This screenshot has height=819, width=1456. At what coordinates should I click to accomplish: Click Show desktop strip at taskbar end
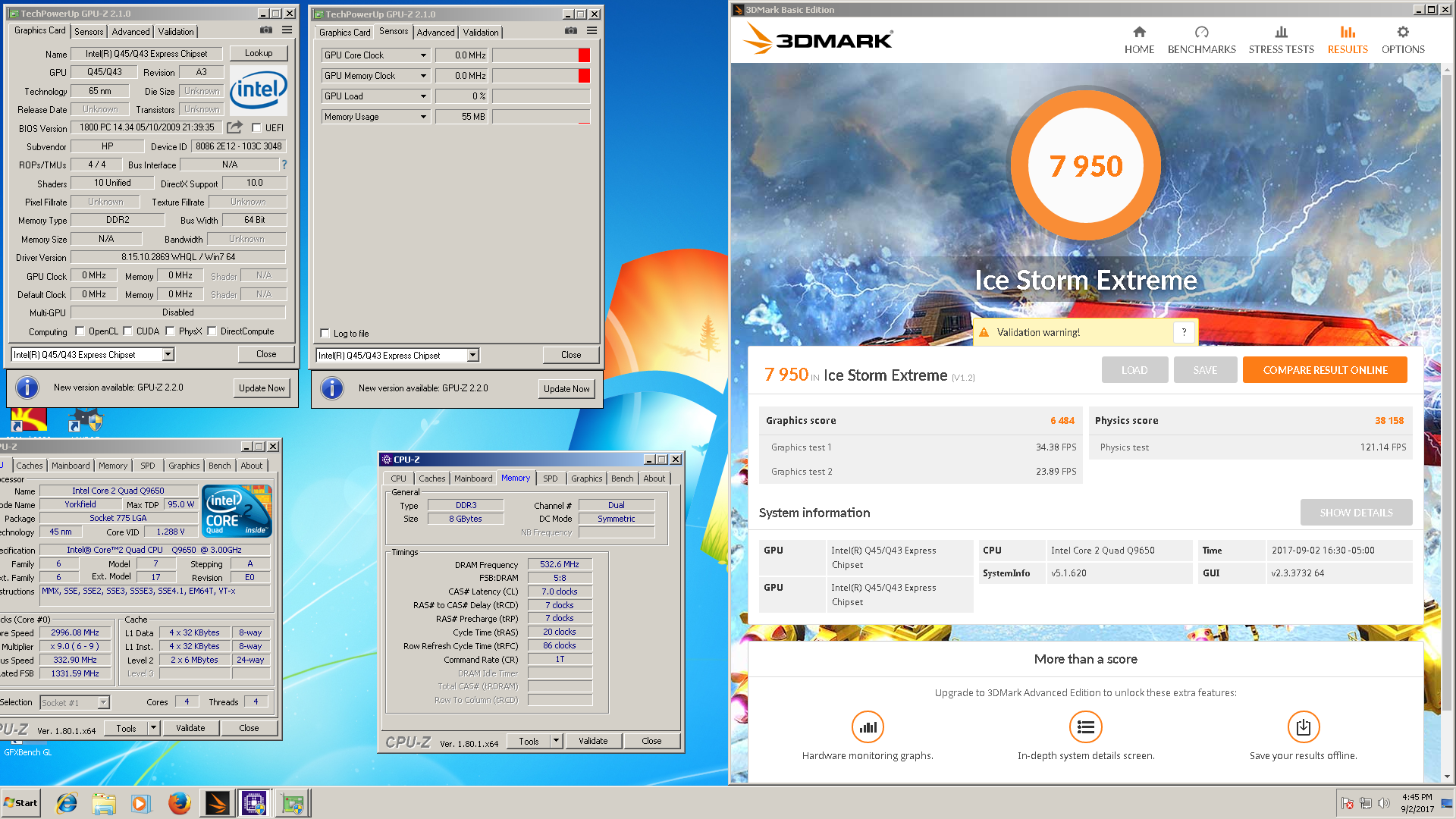1447,803
